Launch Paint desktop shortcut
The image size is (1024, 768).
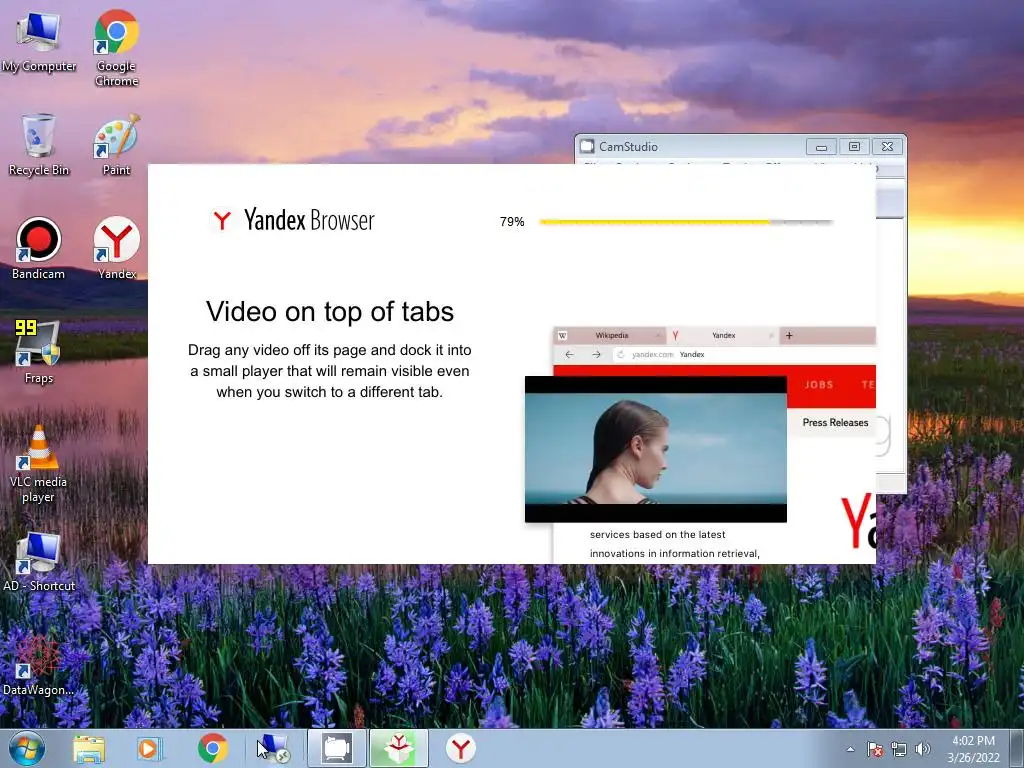(x=116, y=145)
